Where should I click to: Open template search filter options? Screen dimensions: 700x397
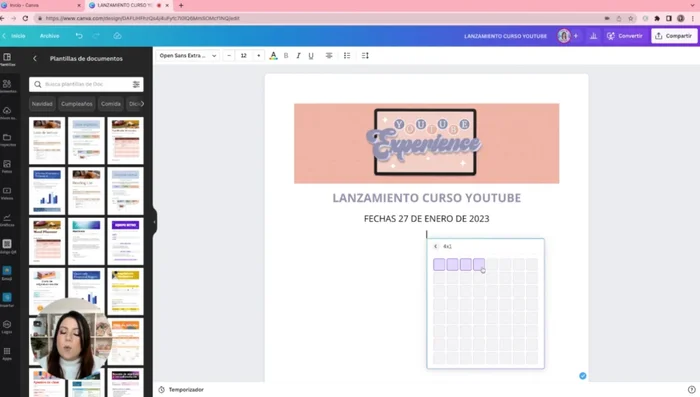136,84
